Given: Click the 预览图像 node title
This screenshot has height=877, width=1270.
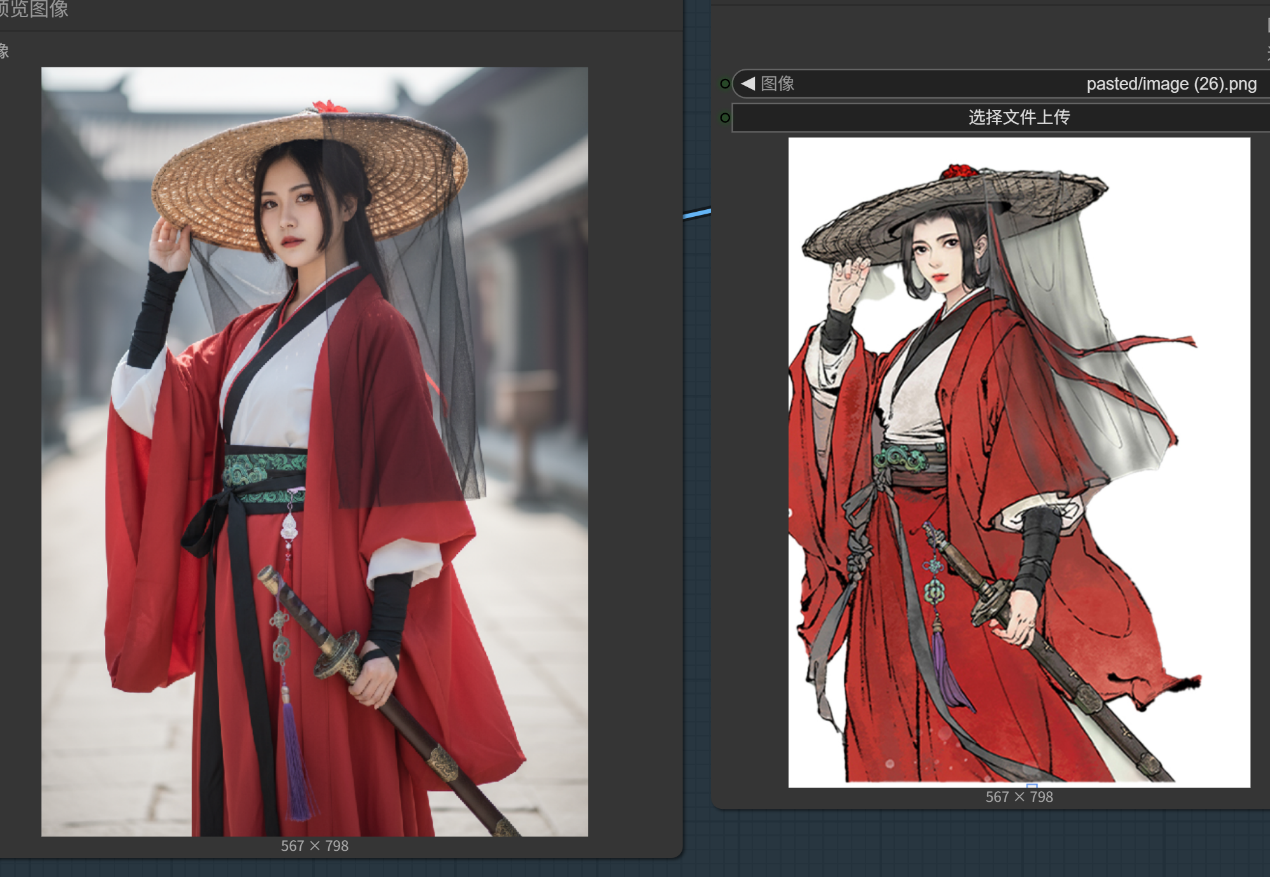Looking at the screenshot, I should [35, 10].
